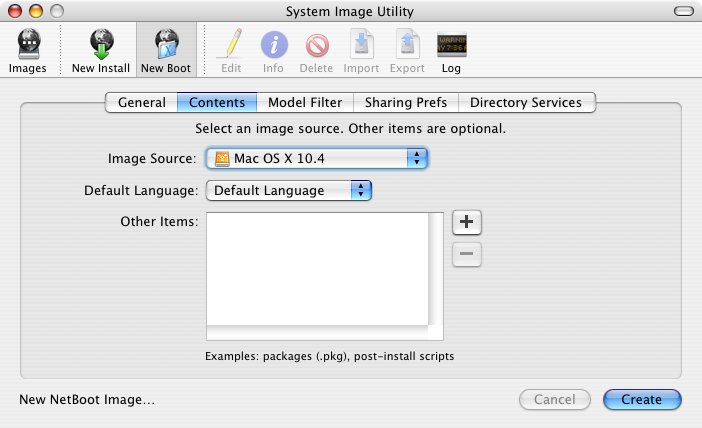Click the Cancel button
702x428 pixels.
tap(555, 399)
